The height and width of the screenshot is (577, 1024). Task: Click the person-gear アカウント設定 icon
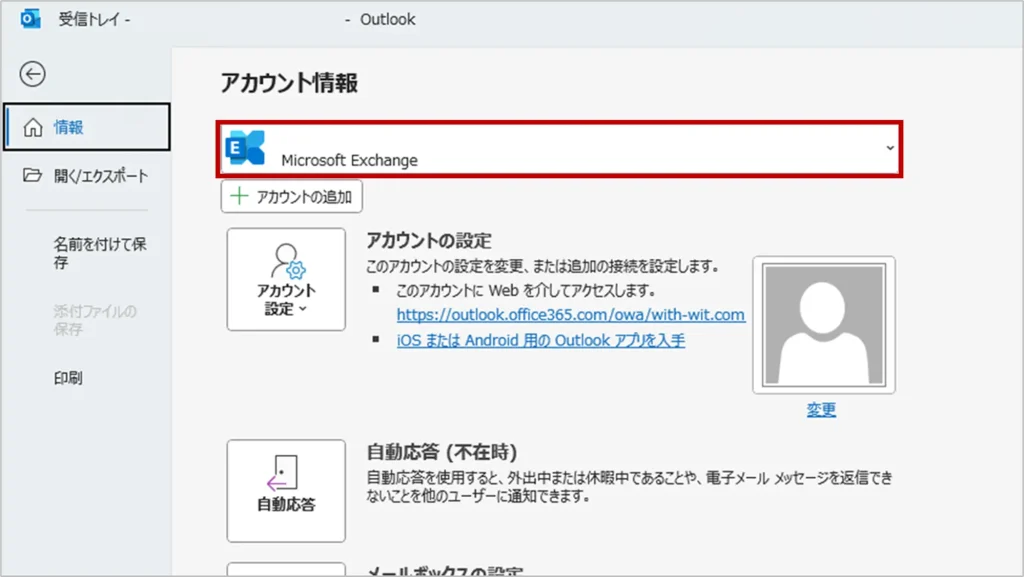click(287, 261)
